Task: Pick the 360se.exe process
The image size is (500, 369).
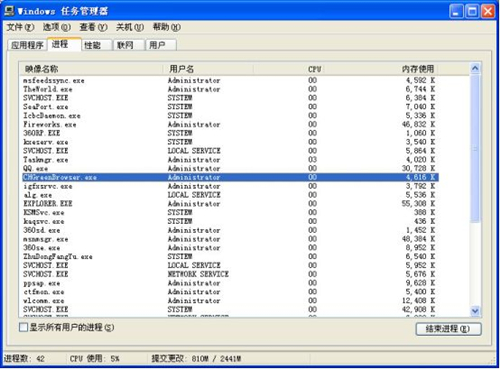Action: pyautogui.click(x=230, y=248)
